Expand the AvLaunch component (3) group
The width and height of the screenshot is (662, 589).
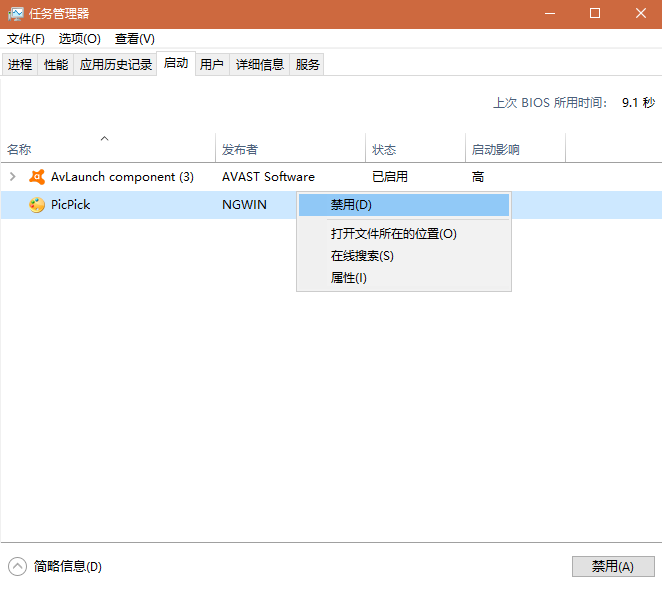pos(13,176)
